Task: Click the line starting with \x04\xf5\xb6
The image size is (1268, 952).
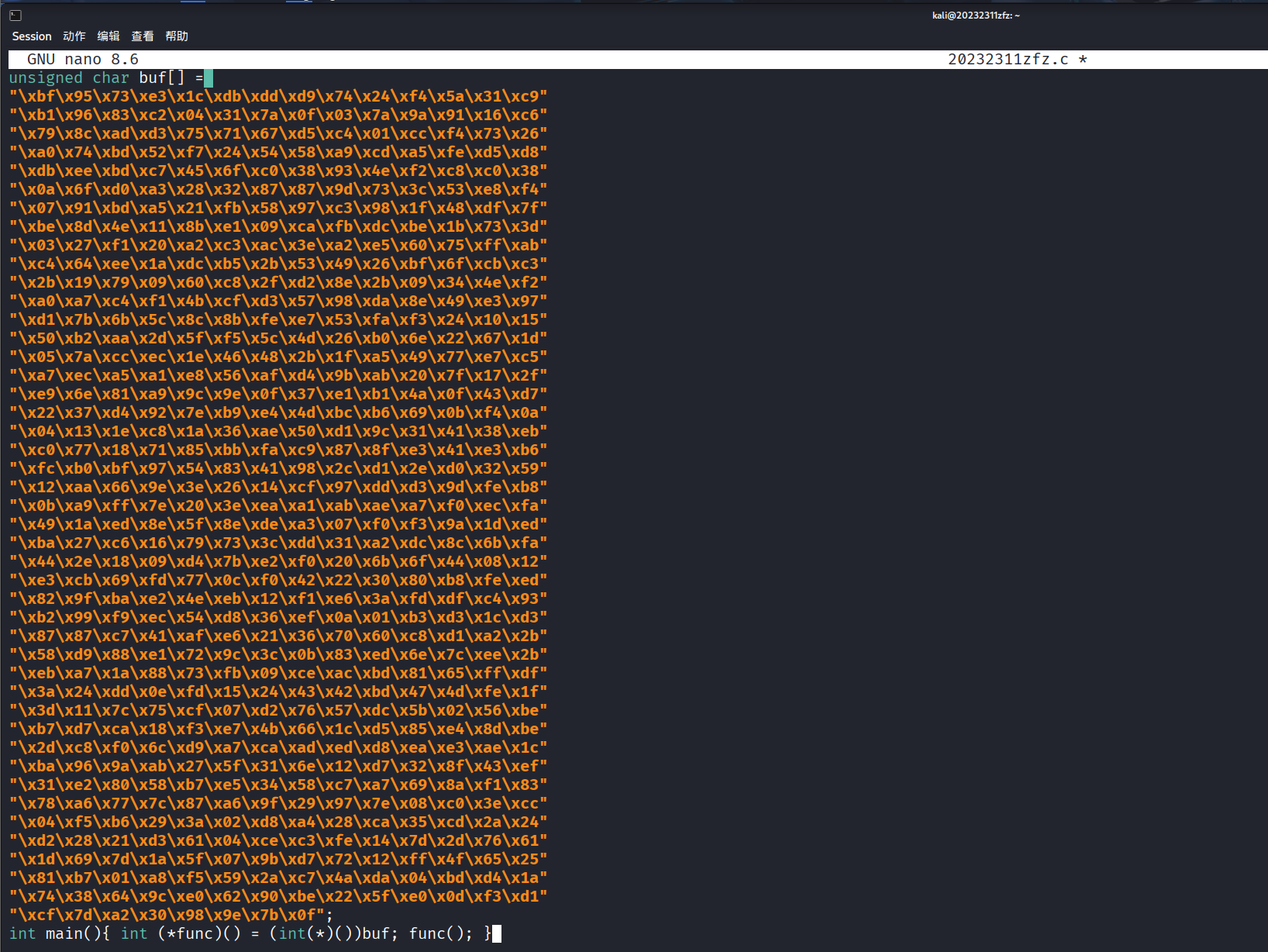Action: click(x=278, y=823)
